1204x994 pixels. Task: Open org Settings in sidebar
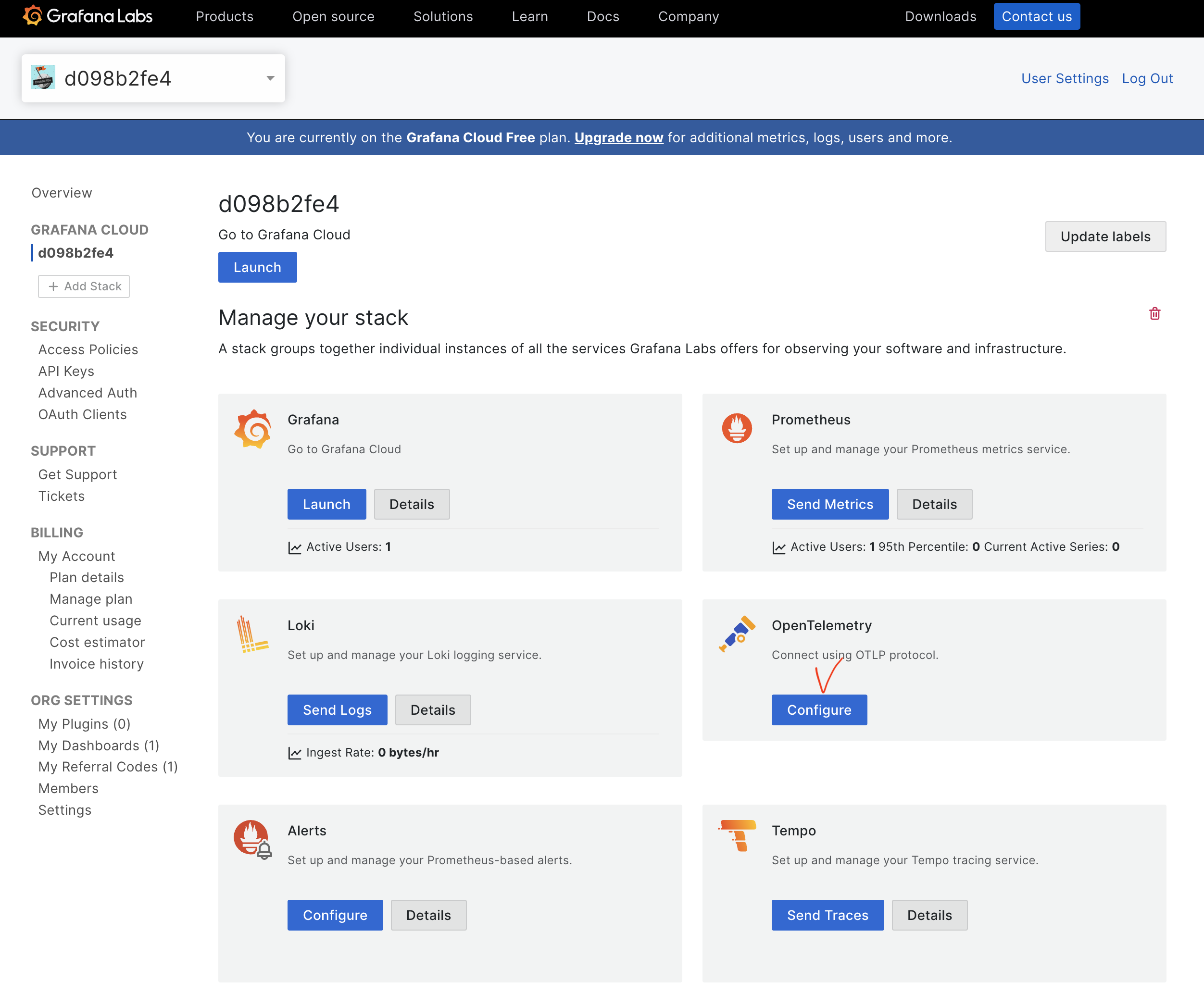click(x=65, y=811)
